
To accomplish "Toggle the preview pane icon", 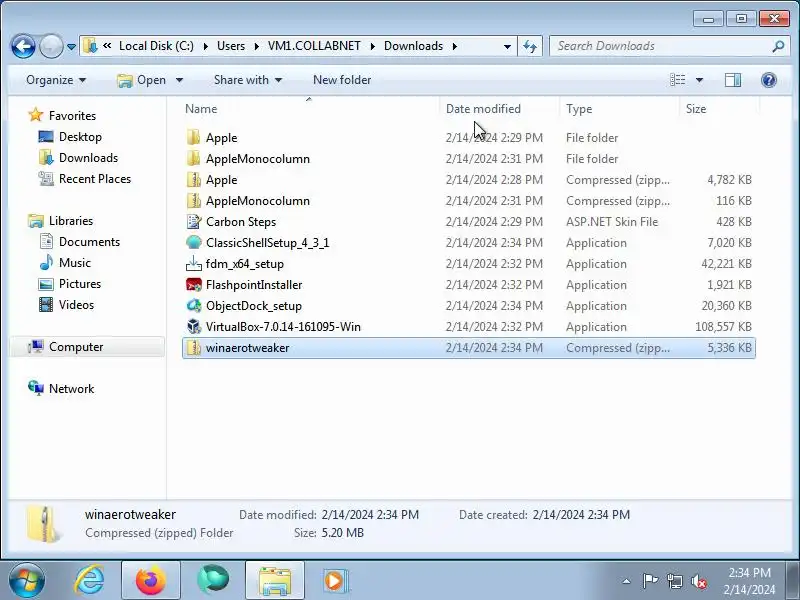I will (733, 80).
